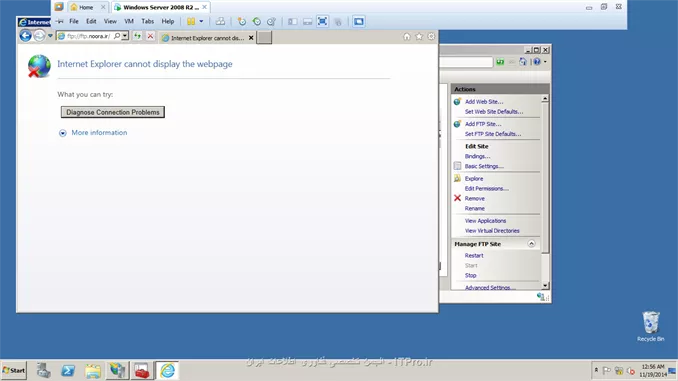This screenshot has width=678, height=381.
Task: Click the pin icon left of File menu
Action: [x=59, y=21]
